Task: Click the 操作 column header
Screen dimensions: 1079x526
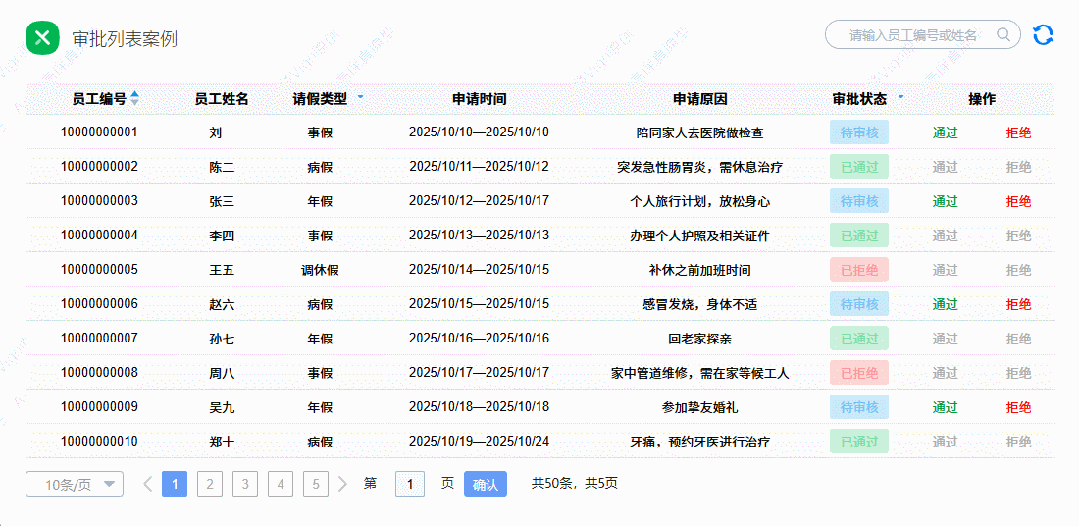Action: [x=982, y=99]
